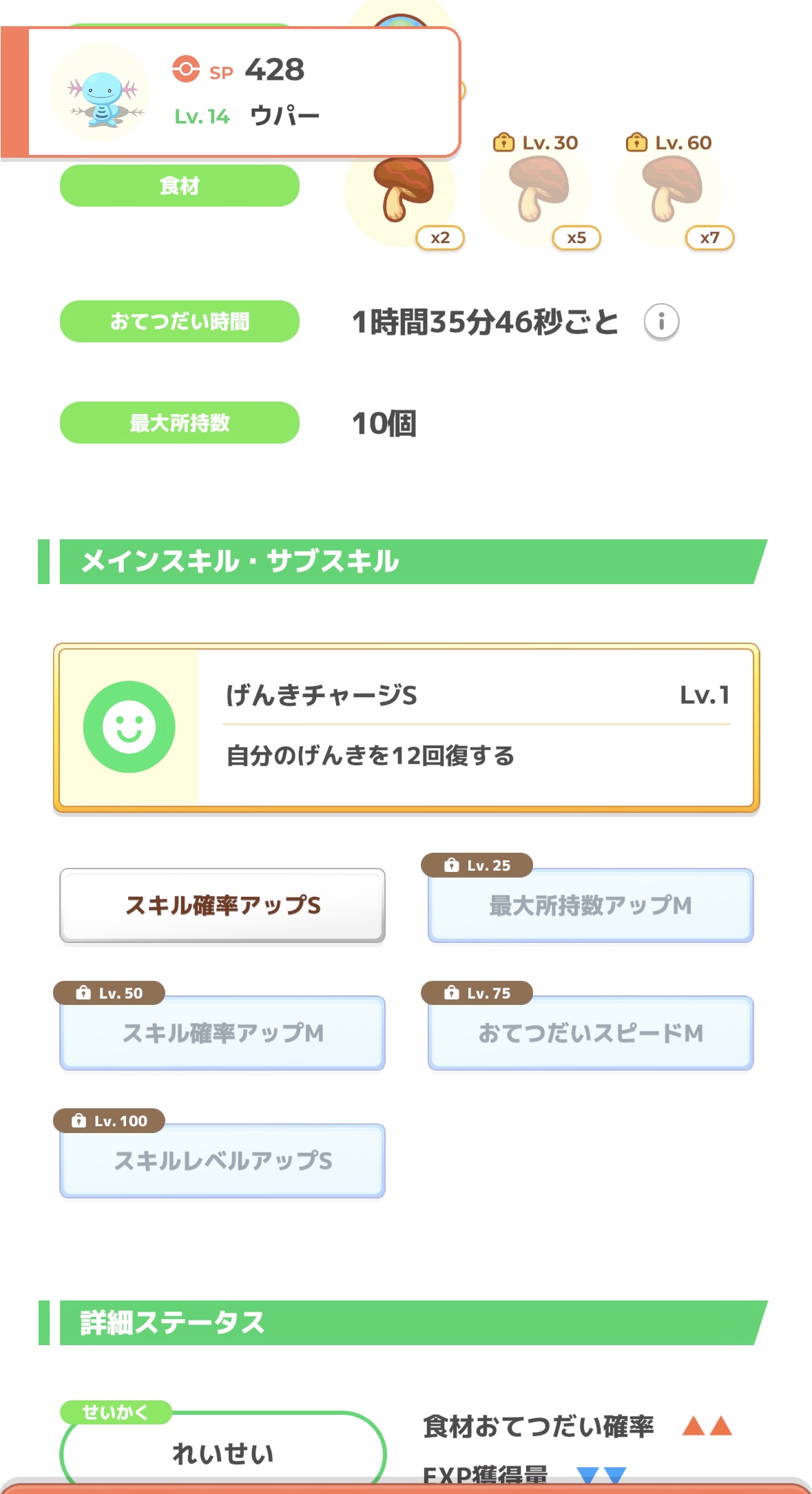
Task: Select the スキル確率アップS sub skill
Action: click(222, 905)
